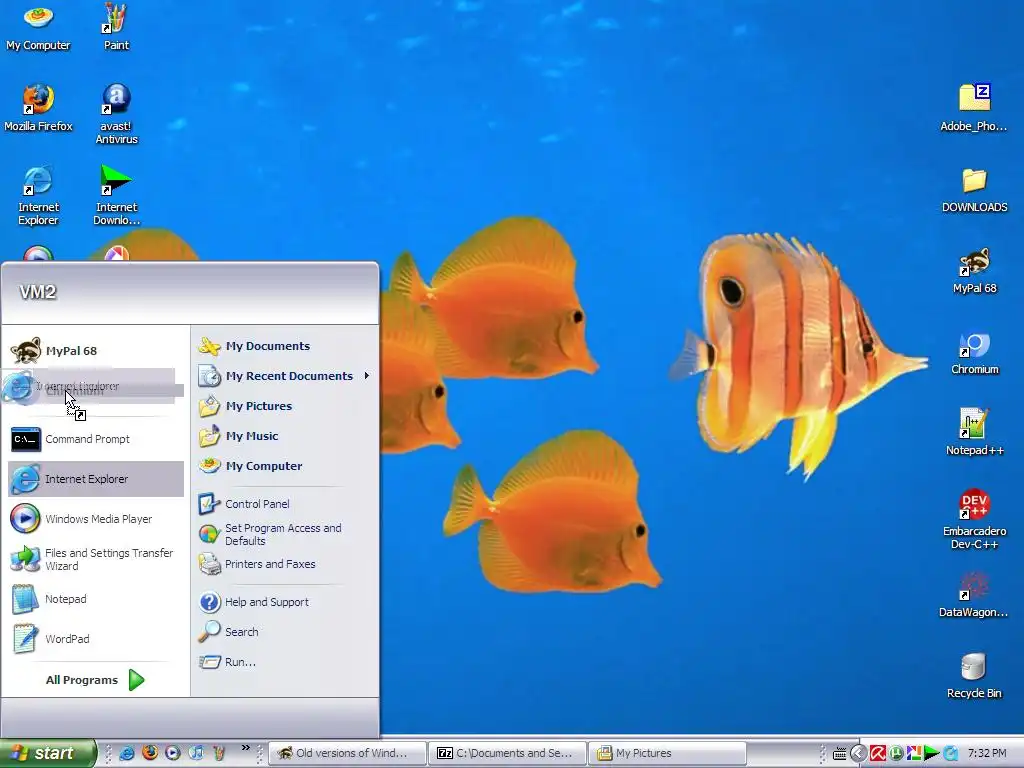Image resolution: width=1024 pixels, height=768 pixels.
Task: Click the Paint quick launch icon
Action: (x=219, y=753)
